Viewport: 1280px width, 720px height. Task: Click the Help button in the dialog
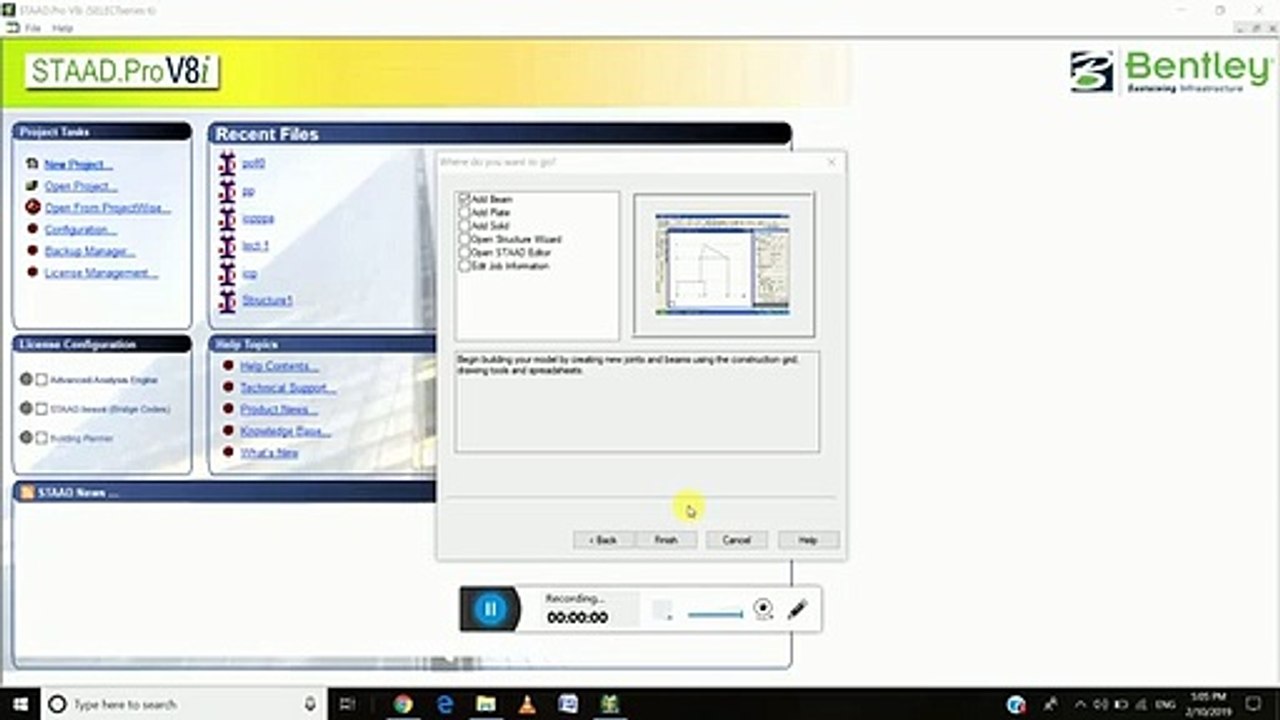808,540
